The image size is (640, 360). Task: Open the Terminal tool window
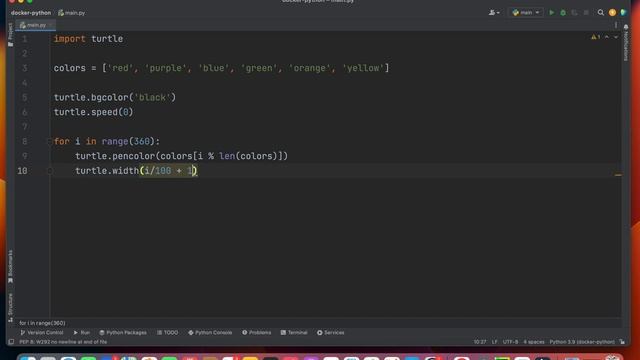[x=294, y=333]
